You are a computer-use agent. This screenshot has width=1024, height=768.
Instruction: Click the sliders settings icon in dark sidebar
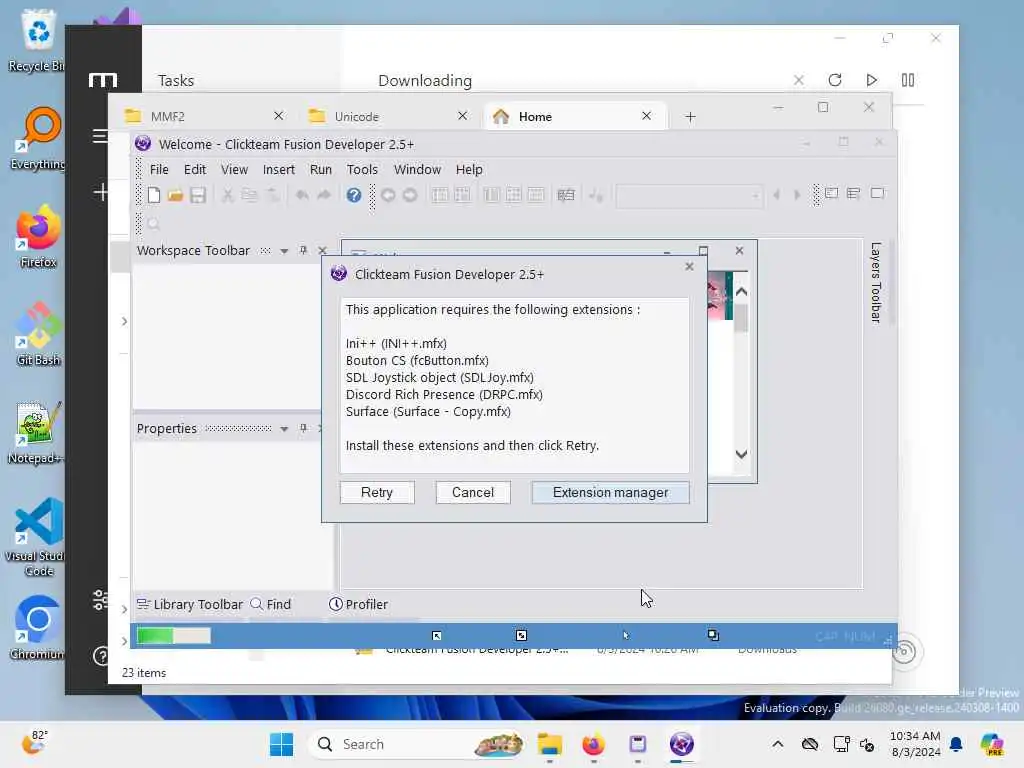tap(101, 600)
